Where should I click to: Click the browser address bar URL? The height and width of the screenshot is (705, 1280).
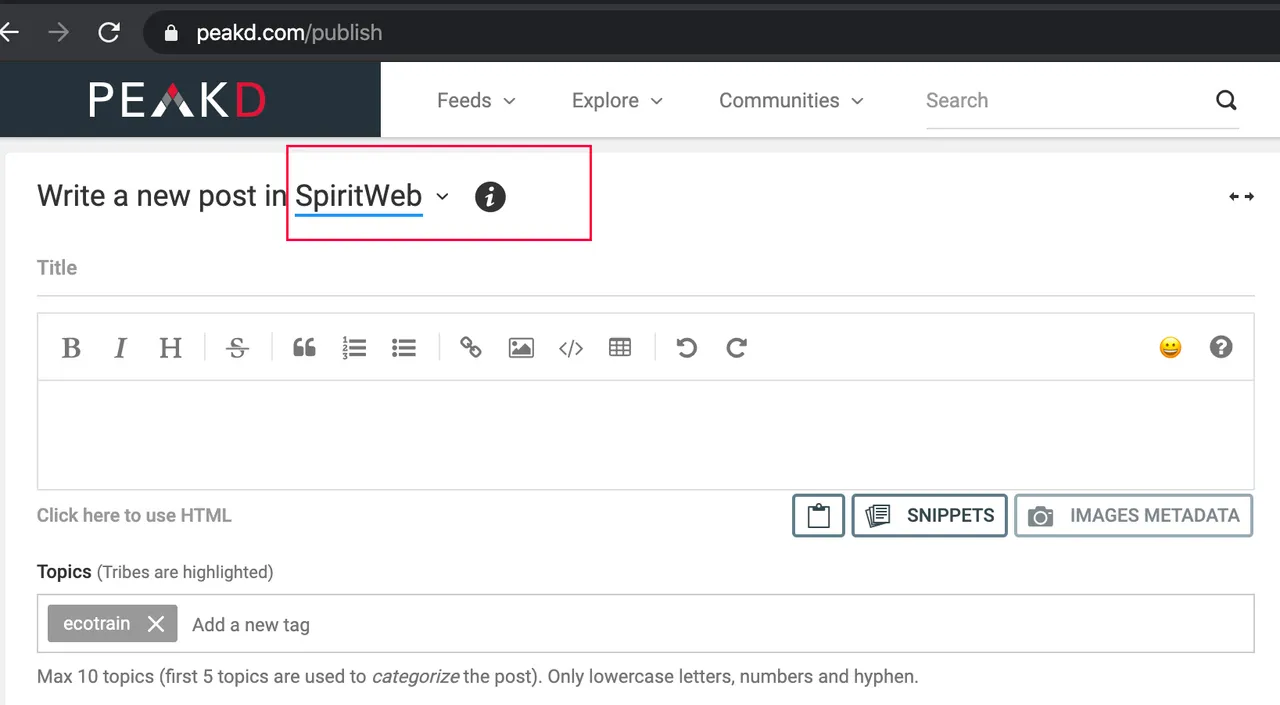pyautogui.click(x=289, y=33)
